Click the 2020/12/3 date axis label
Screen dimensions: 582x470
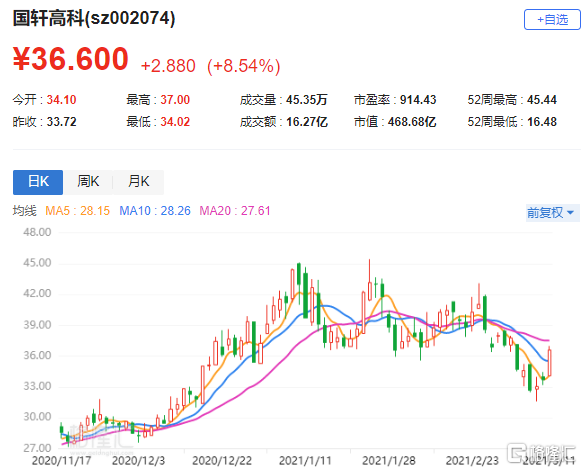click(138, 461)
